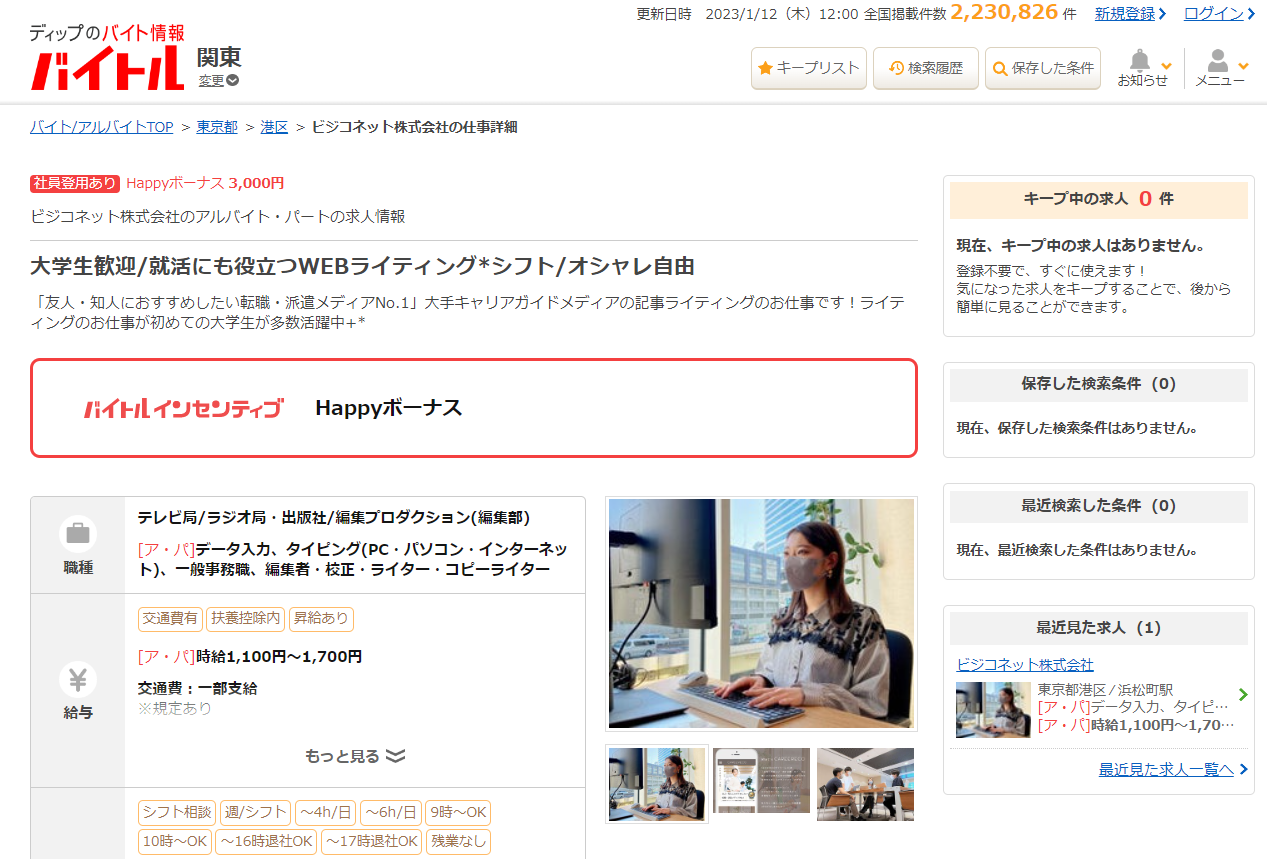
Task: Click 交通費:一部支給 text
Action: click(197, 688)
